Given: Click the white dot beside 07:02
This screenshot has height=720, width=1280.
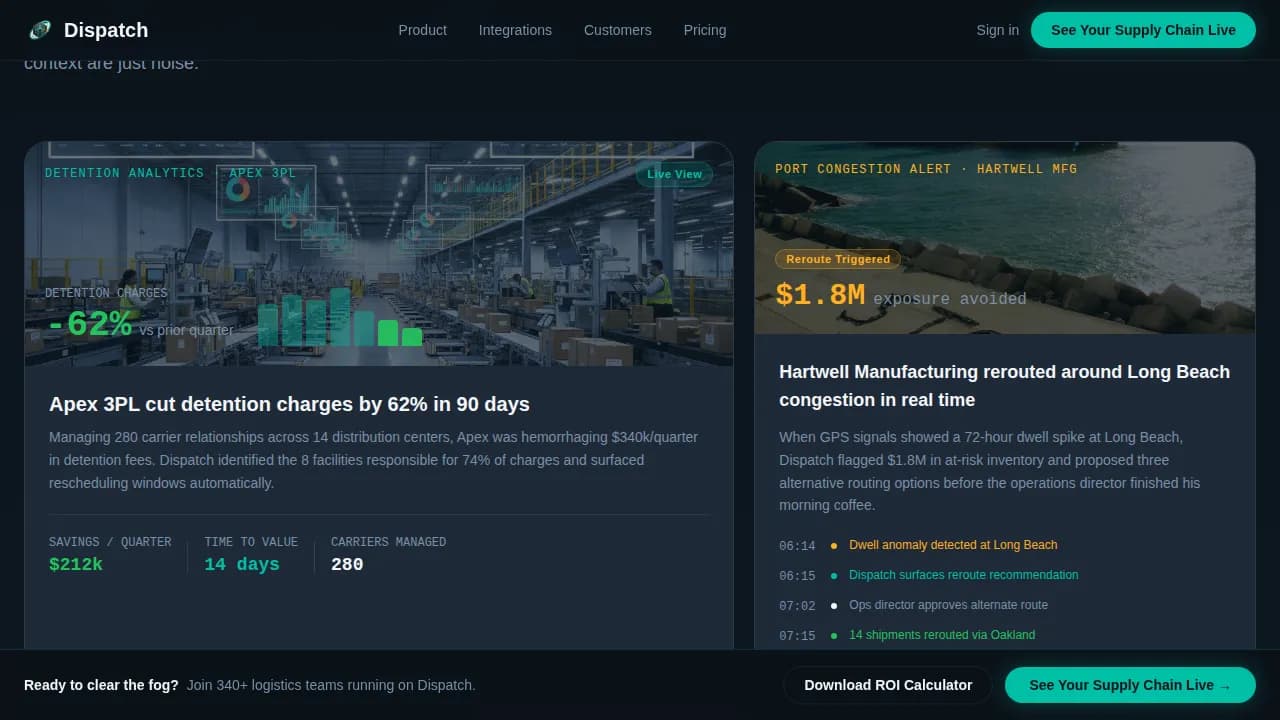Looking at the screenshot, I should (x=834, y=606).
